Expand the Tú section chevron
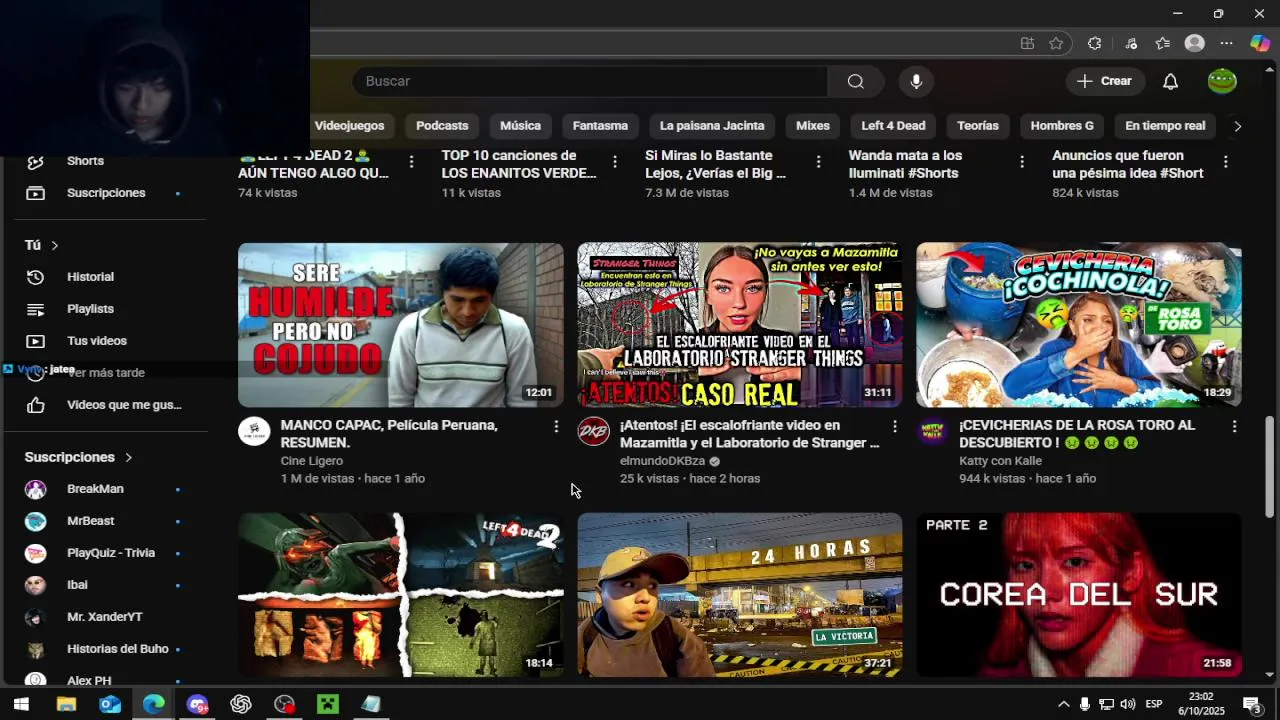 click(x=55, y=245)
